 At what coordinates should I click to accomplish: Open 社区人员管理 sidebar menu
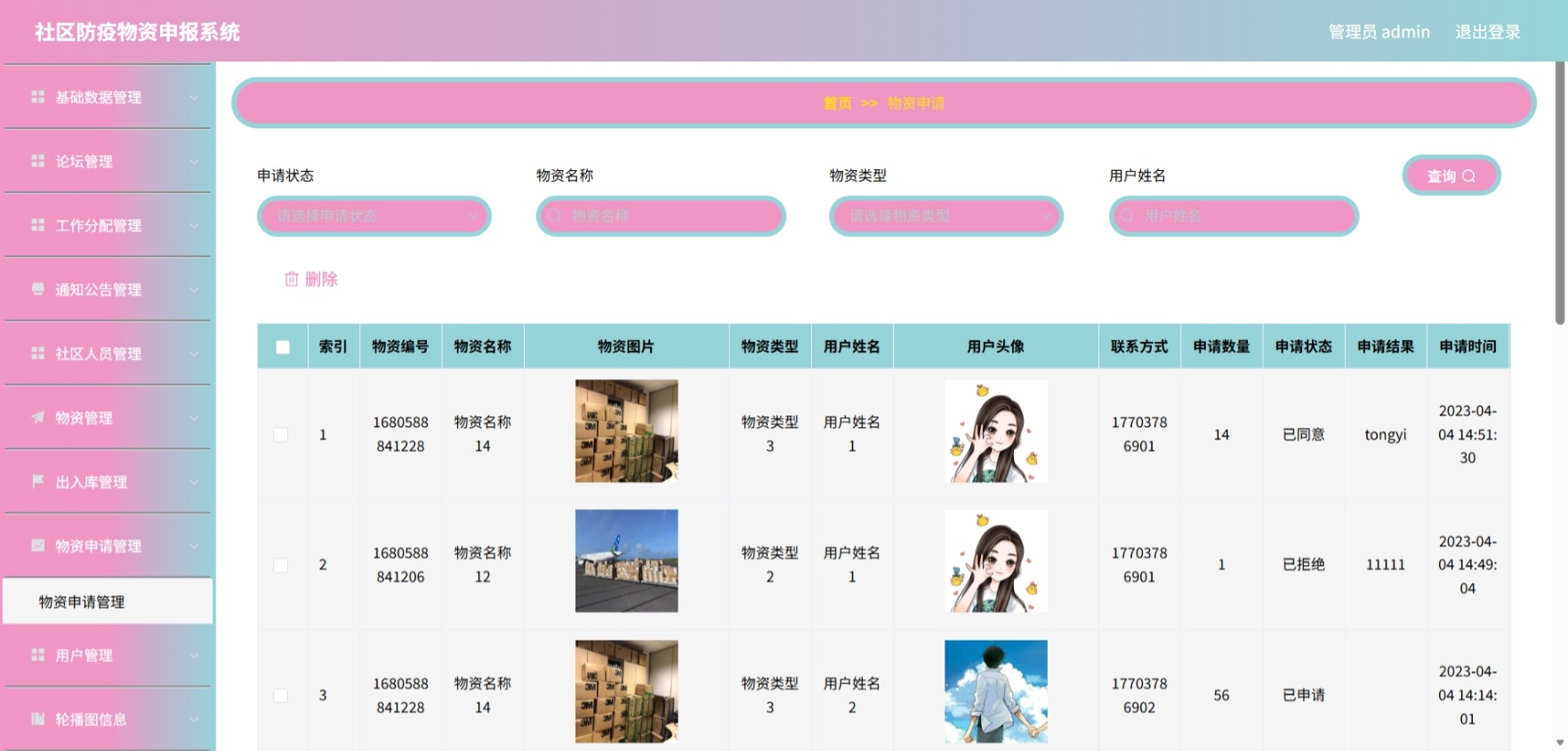pyautogui.click(x=108, y=353)
